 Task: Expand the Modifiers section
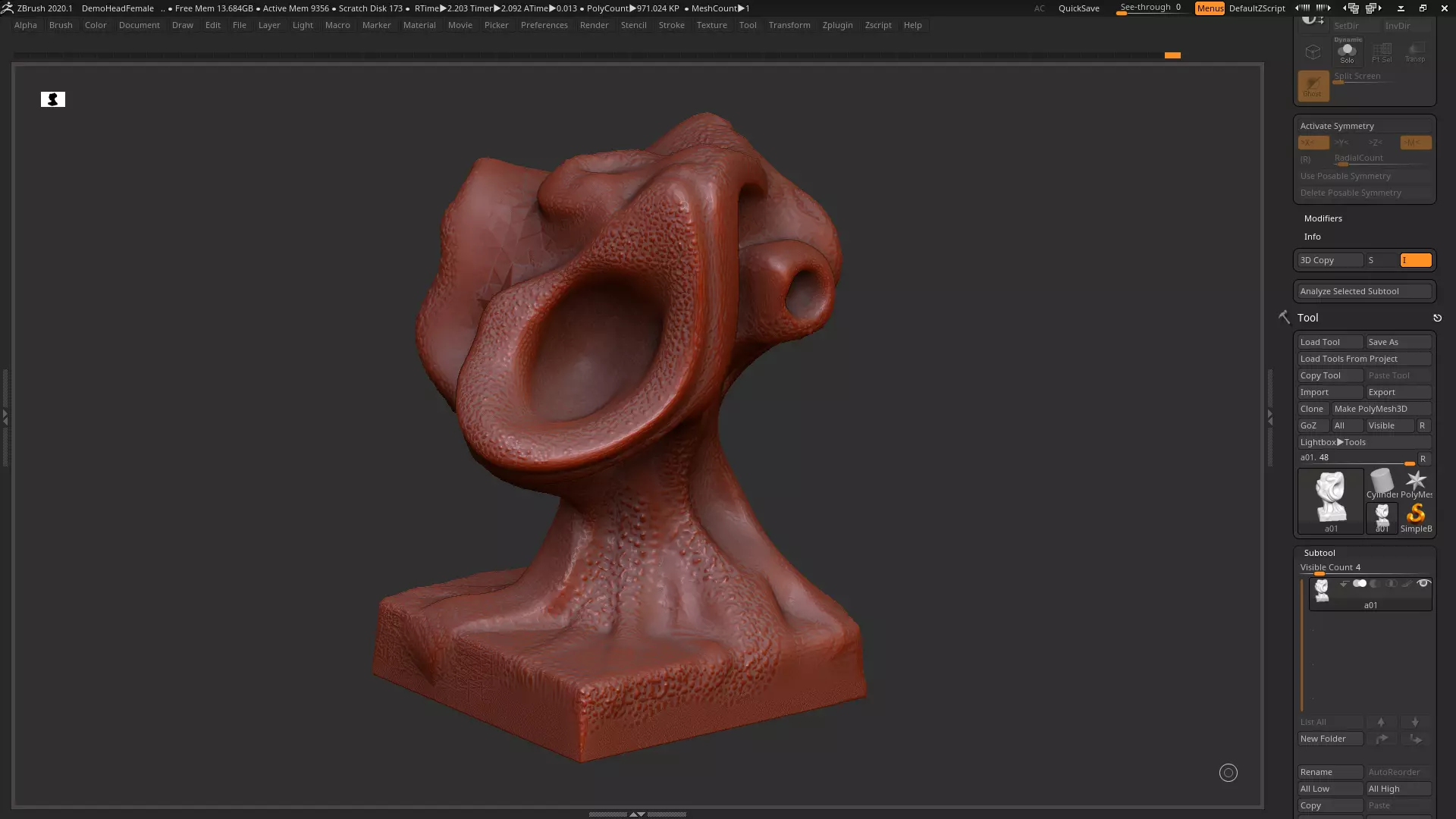(1323, 218)
